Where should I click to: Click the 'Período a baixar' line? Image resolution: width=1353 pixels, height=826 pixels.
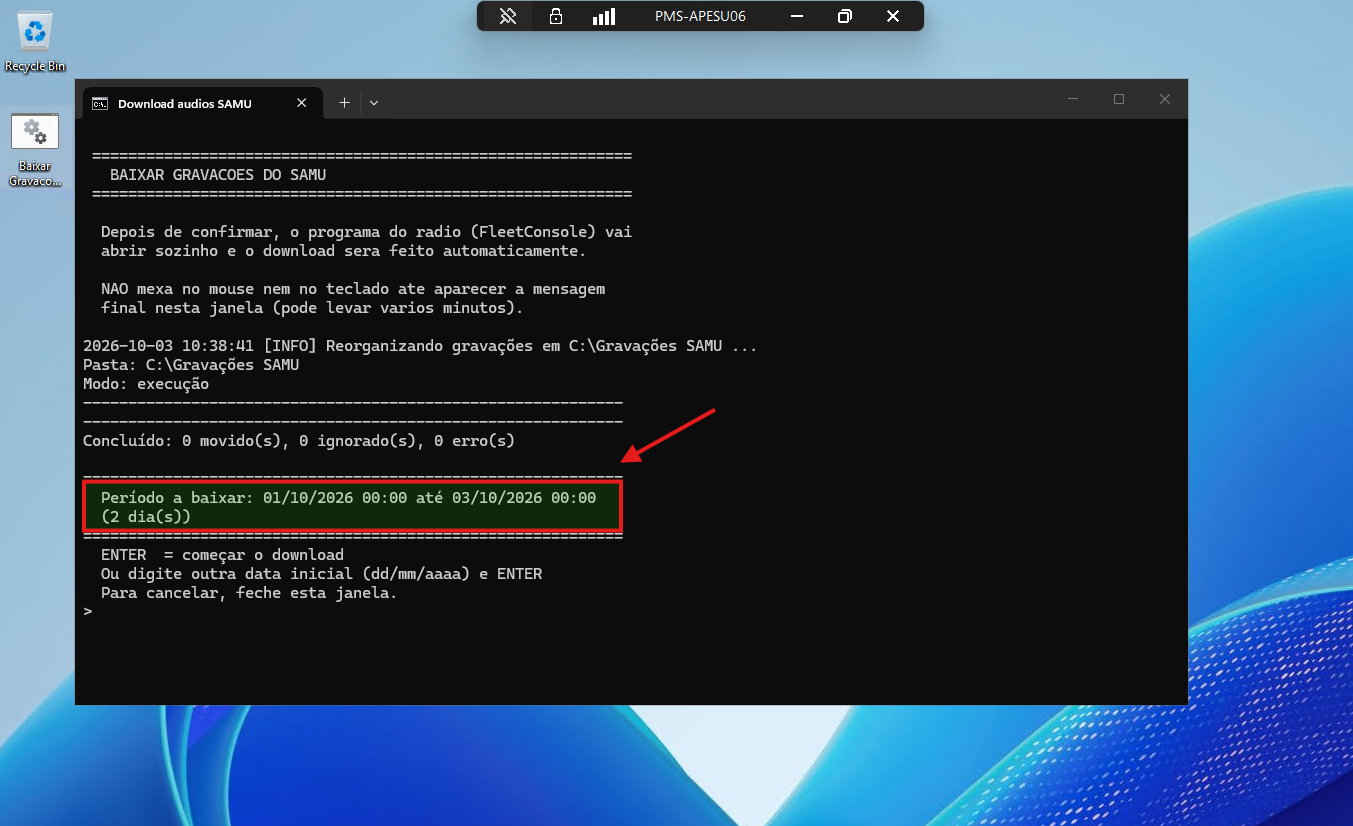tap(348, 497)
